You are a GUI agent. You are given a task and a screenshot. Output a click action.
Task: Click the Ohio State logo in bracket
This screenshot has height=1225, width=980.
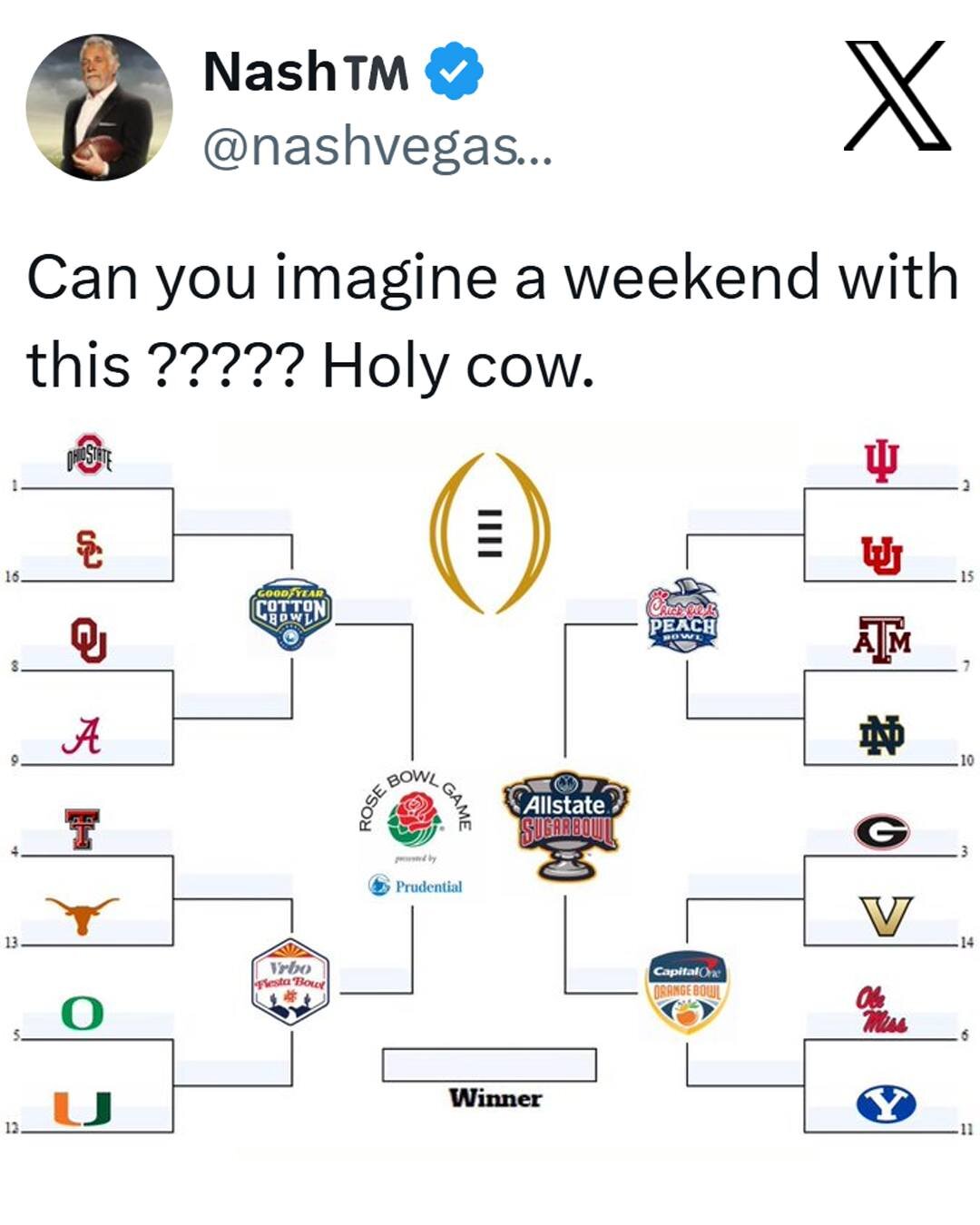(x=88, y=455)
